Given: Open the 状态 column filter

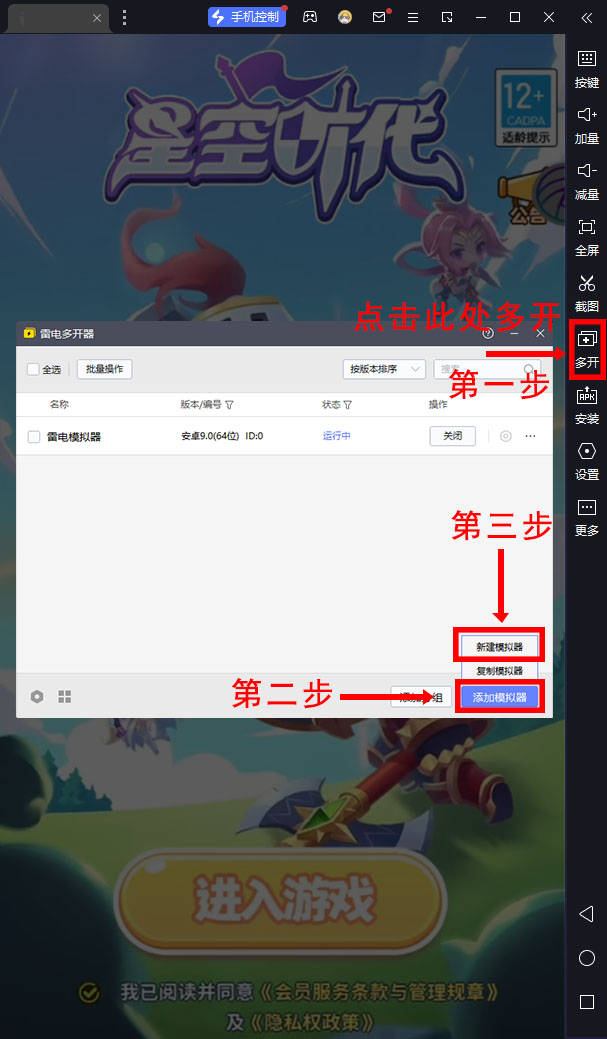Looking at the screenshot, I should tap(347, 405).
